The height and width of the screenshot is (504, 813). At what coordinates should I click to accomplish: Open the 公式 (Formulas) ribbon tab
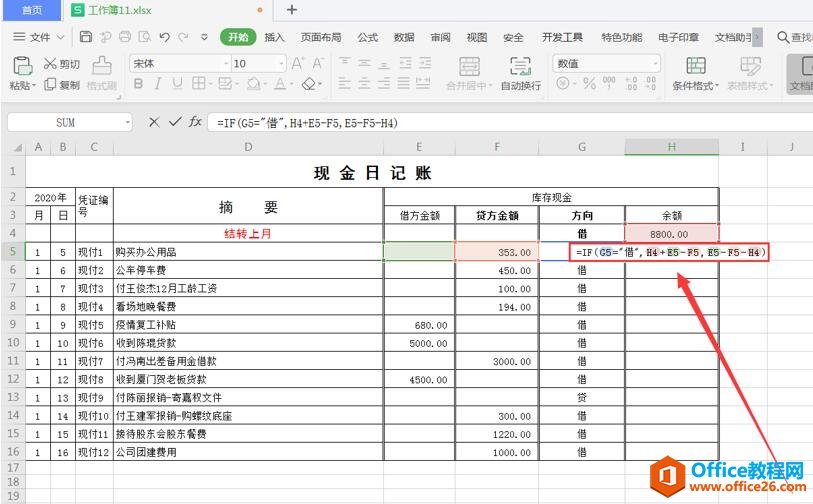point(367,37)
